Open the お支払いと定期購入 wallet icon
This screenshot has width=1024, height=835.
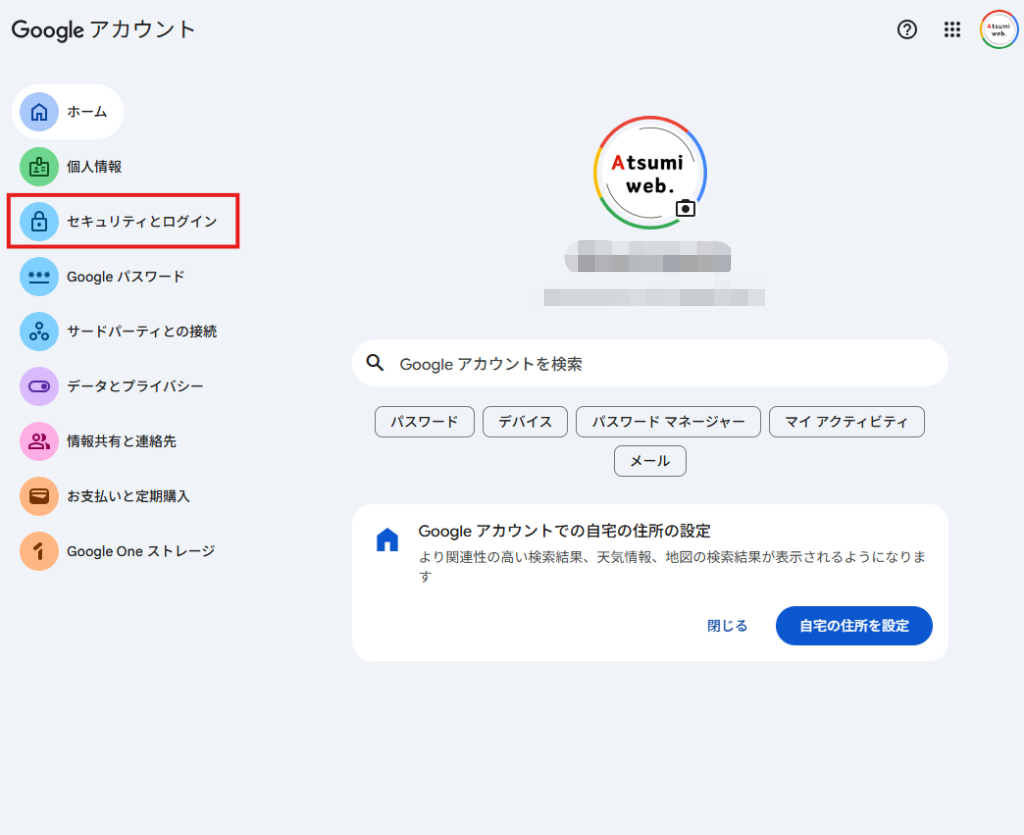tap(39, 496)
